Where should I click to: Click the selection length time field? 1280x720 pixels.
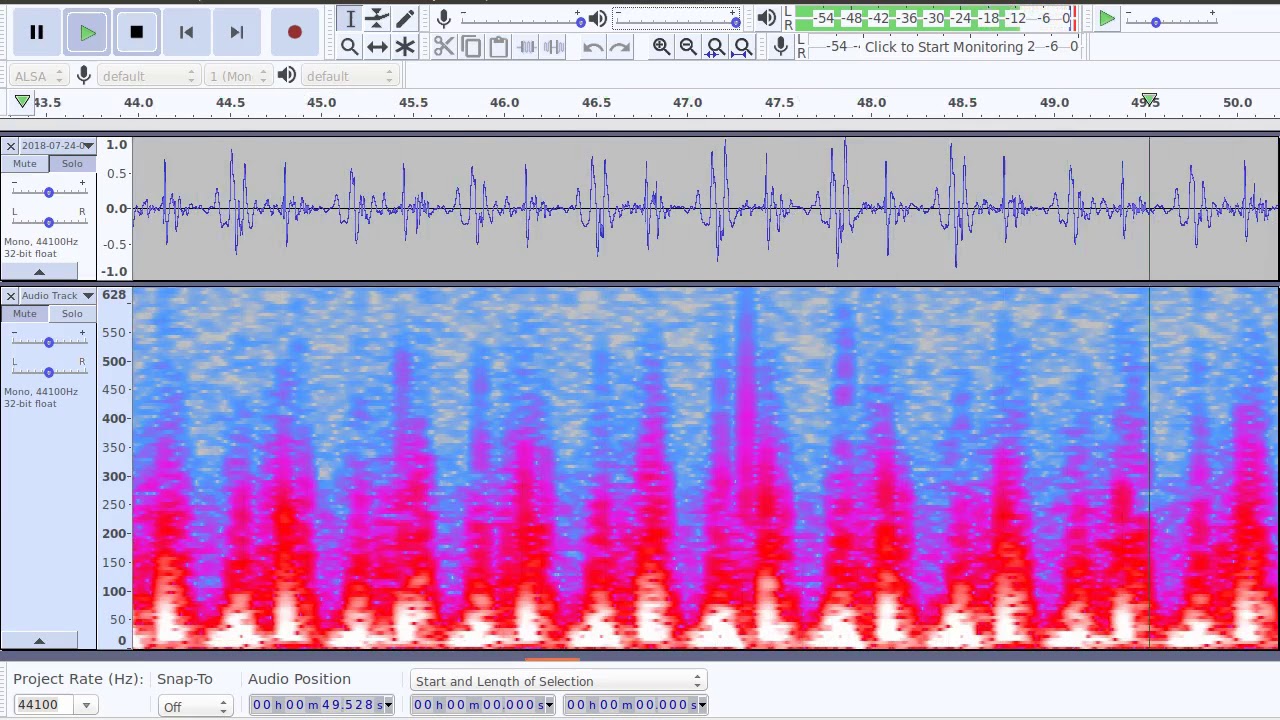pos(636,705)
